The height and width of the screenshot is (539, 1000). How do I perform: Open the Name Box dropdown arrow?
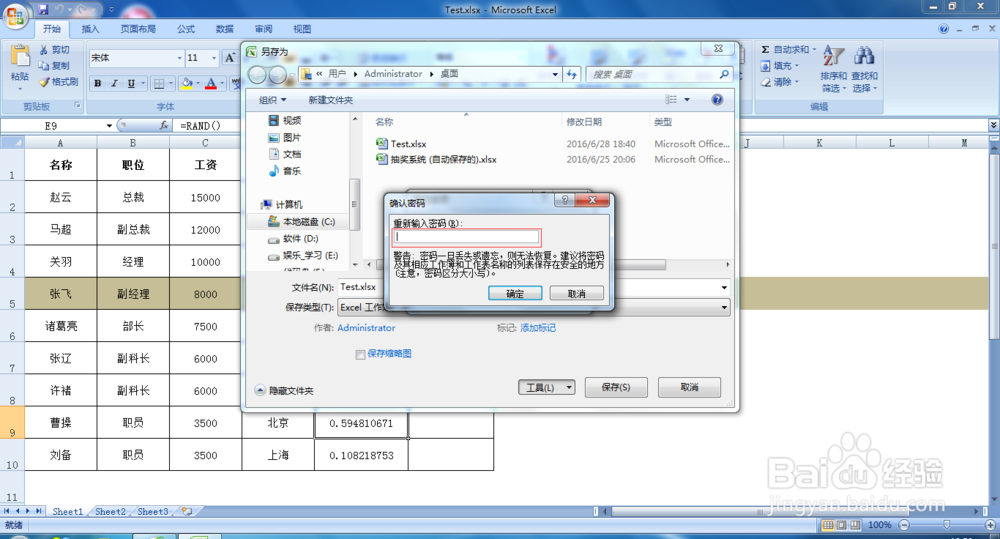pos(110,126)
